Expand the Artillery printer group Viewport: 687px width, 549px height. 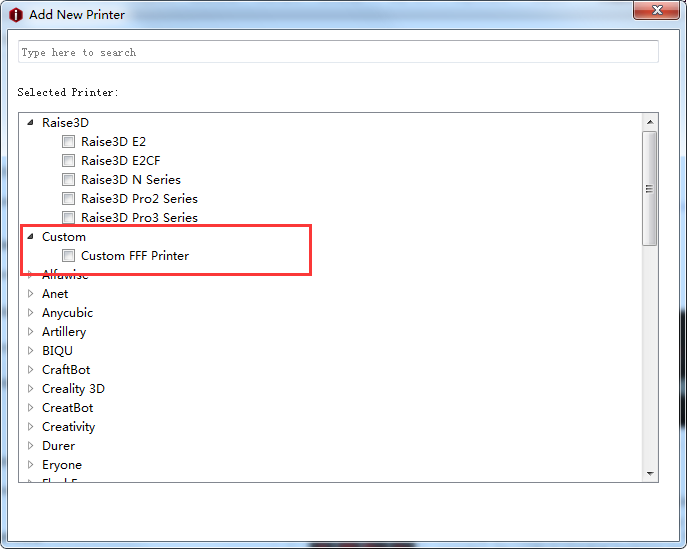point(30,332)
